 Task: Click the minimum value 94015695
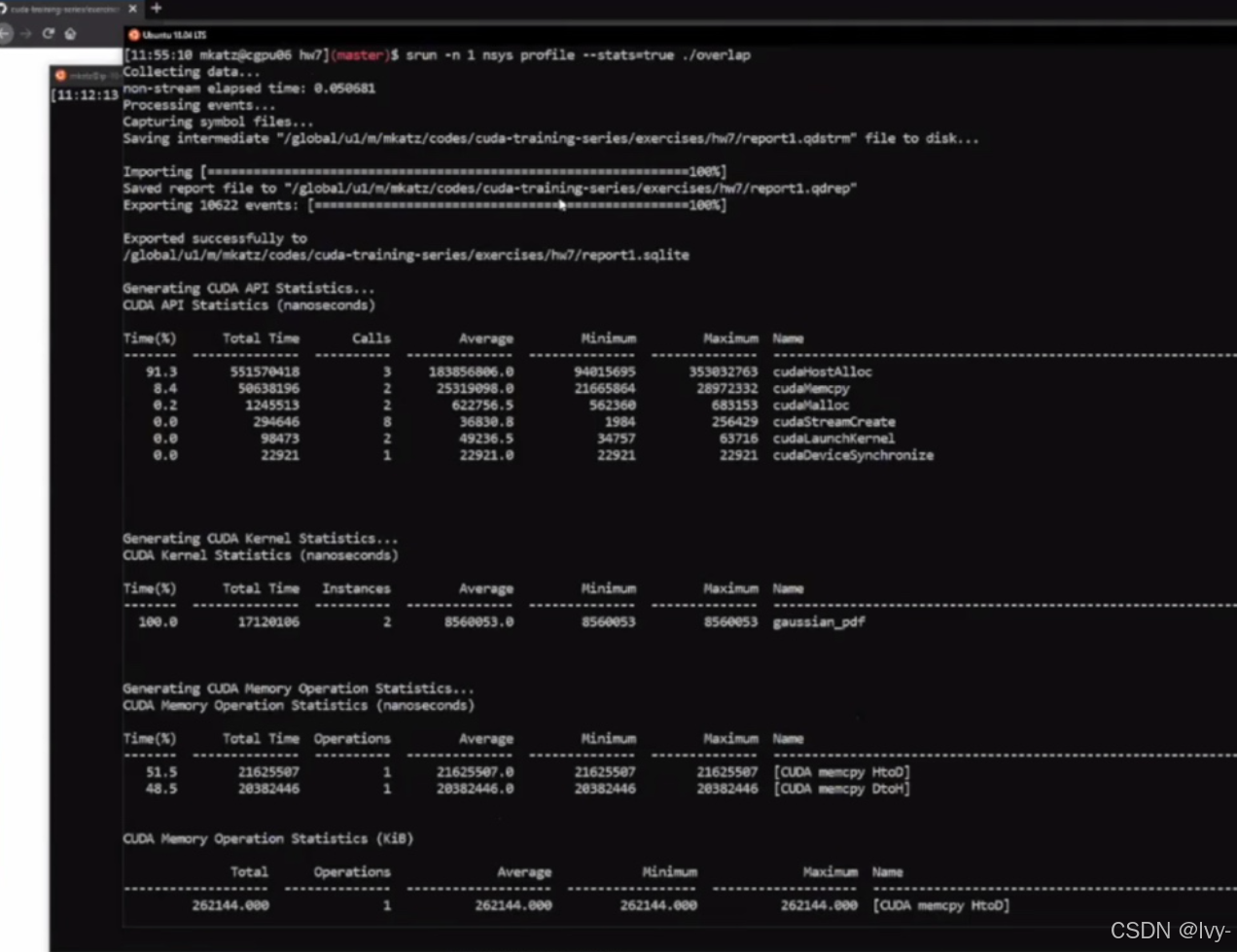pyautogui.click(x=605, y=371)
